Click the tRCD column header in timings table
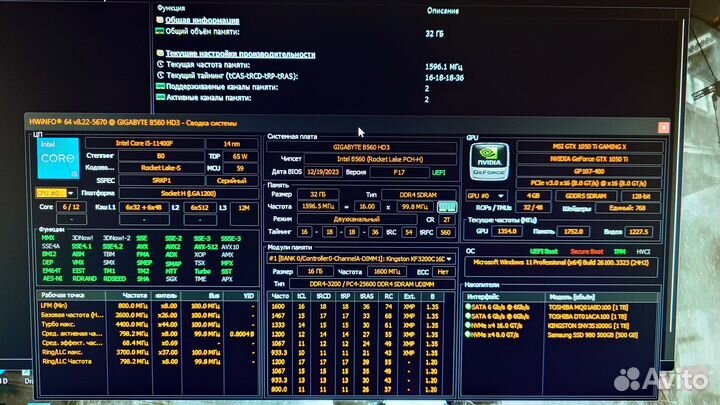 pos(323,296)
